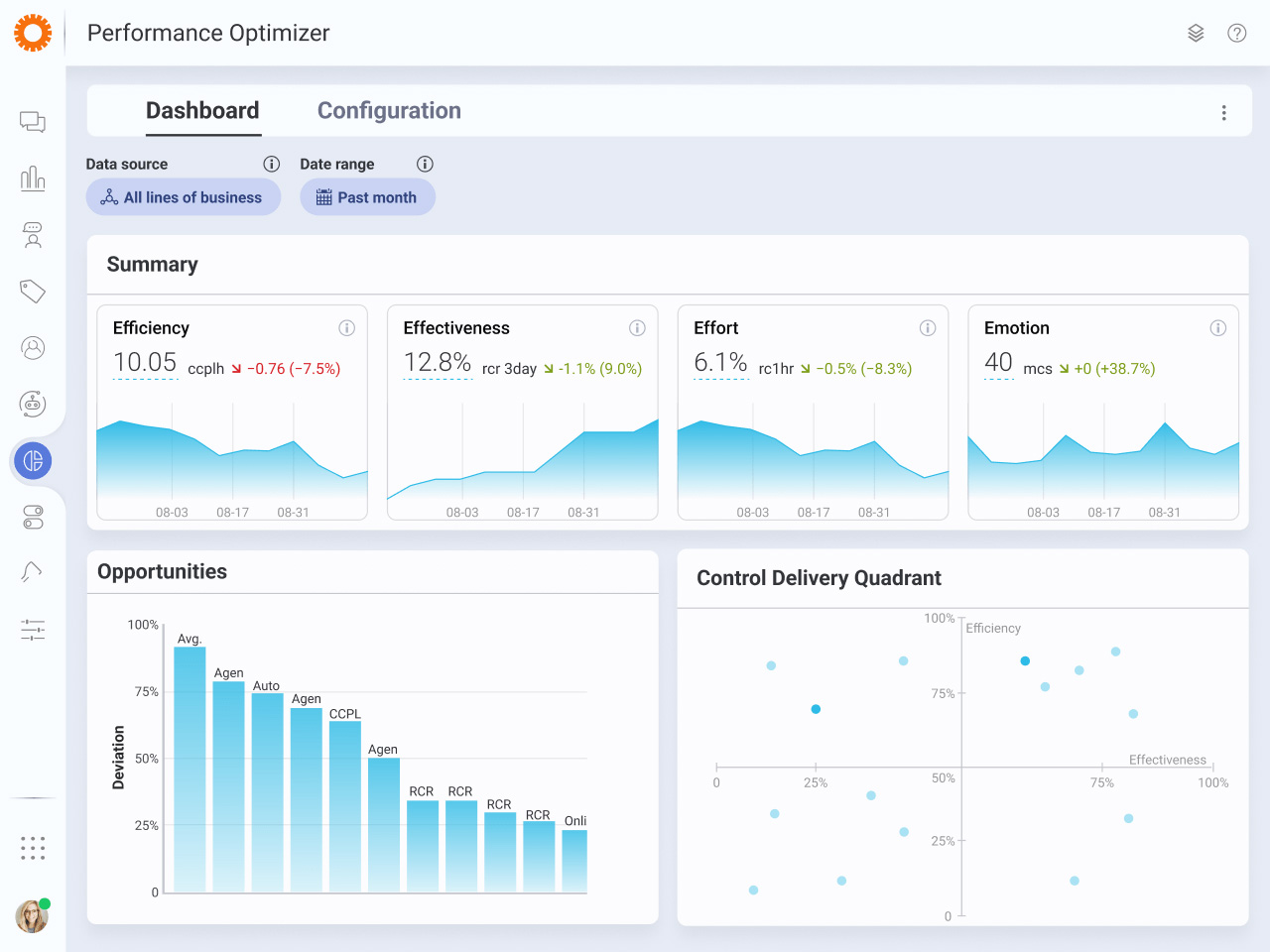This screenshot has height=952, width=1270.
Task: Select the Dashboard tab
Action: click(x=202, y=111)
